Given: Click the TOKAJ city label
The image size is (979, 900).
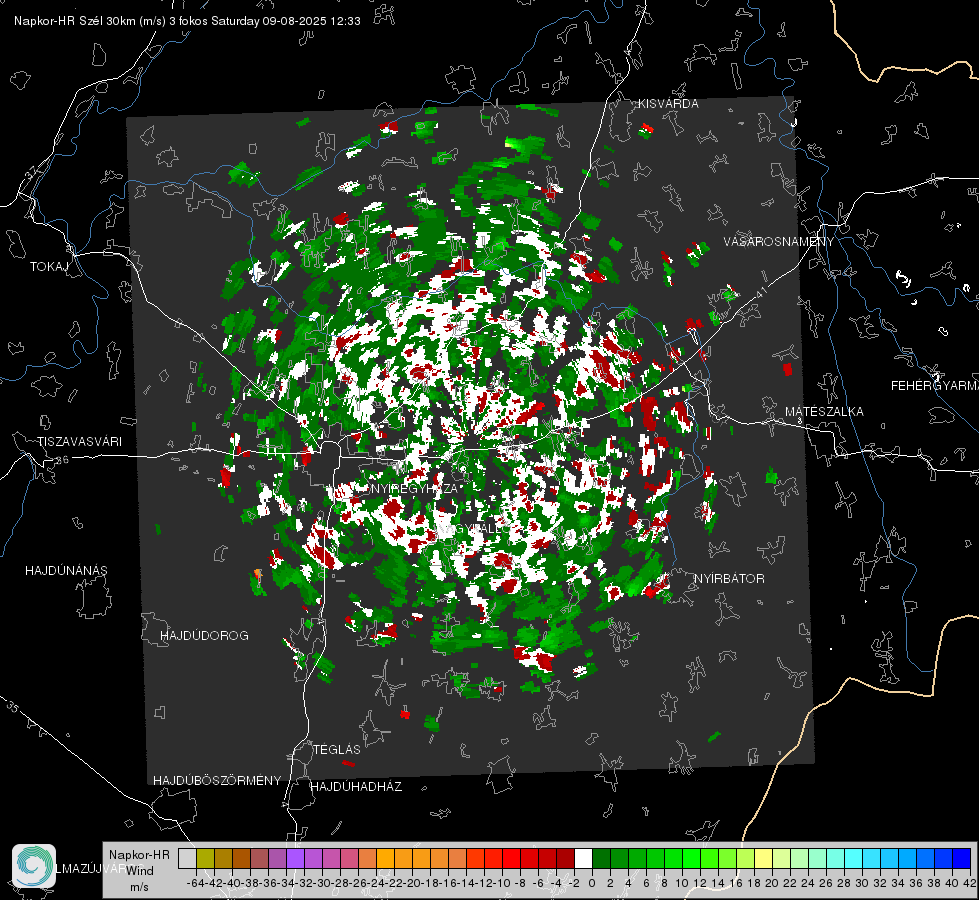Looking at the screenshot, I should point(49,267).
